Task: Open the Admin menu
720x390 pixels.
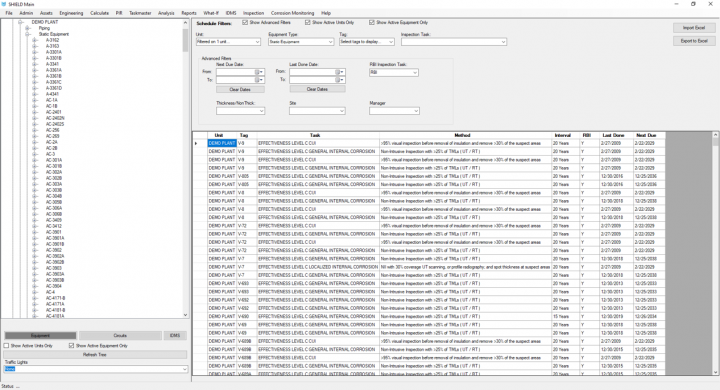Action: (x=26, y=13)
